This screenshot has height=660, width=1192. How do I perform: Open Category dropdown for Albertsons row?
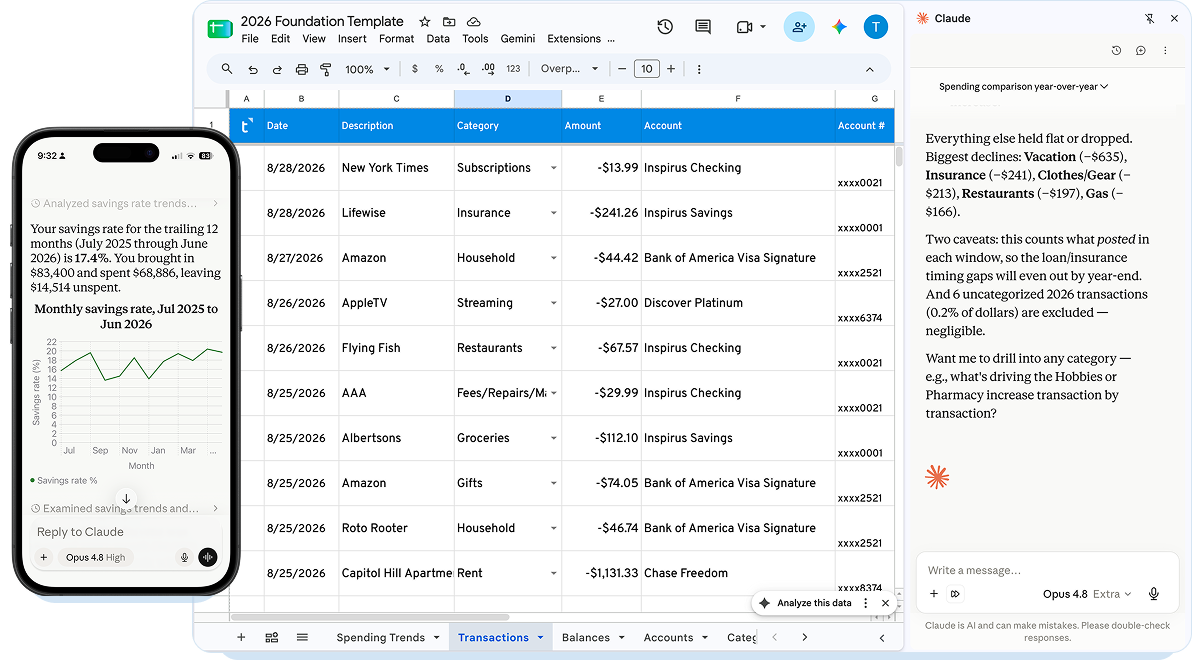[x=553, y=438]
